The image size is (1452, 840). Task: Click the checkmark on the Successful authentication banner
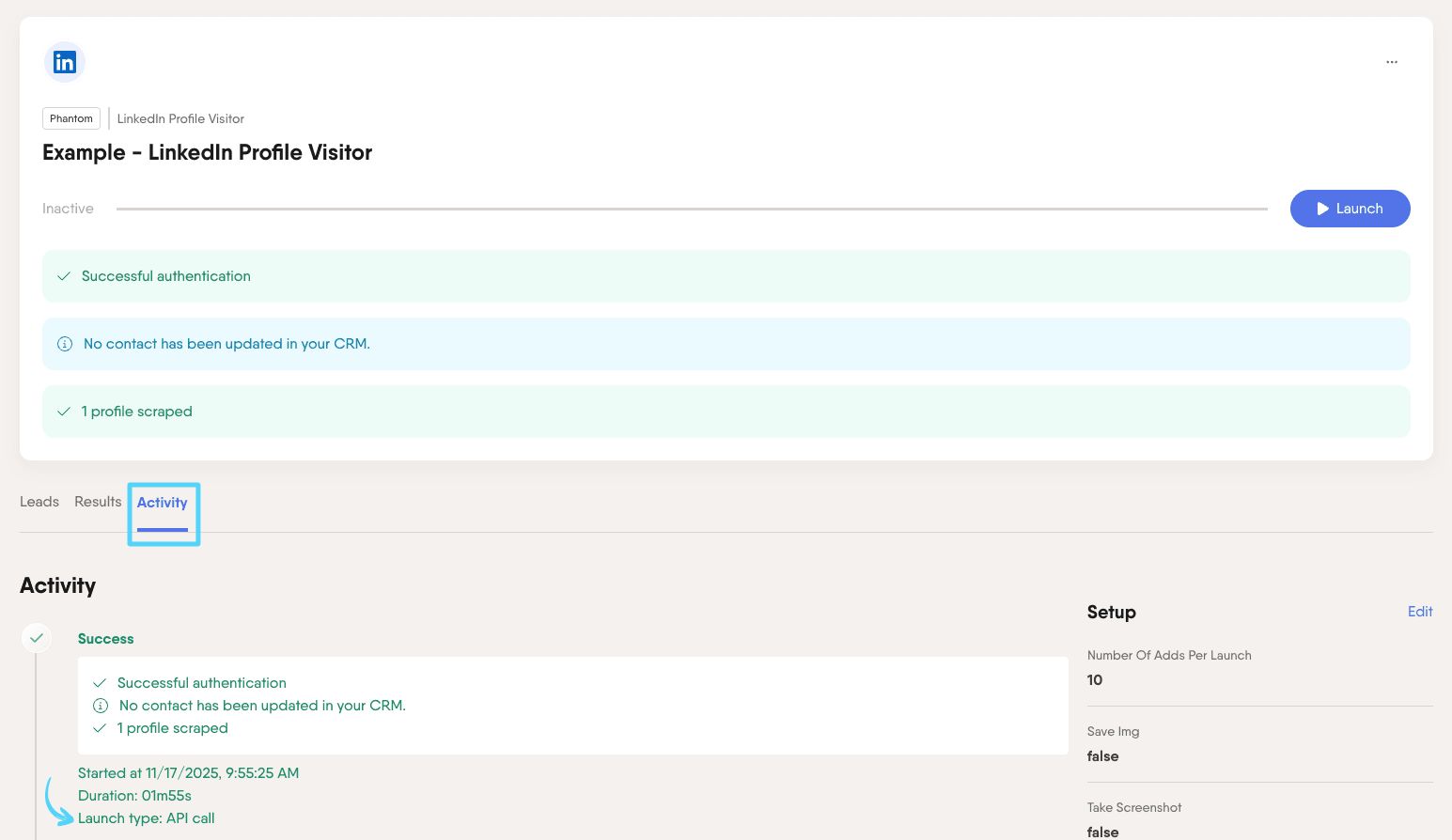tap(63, 275)
